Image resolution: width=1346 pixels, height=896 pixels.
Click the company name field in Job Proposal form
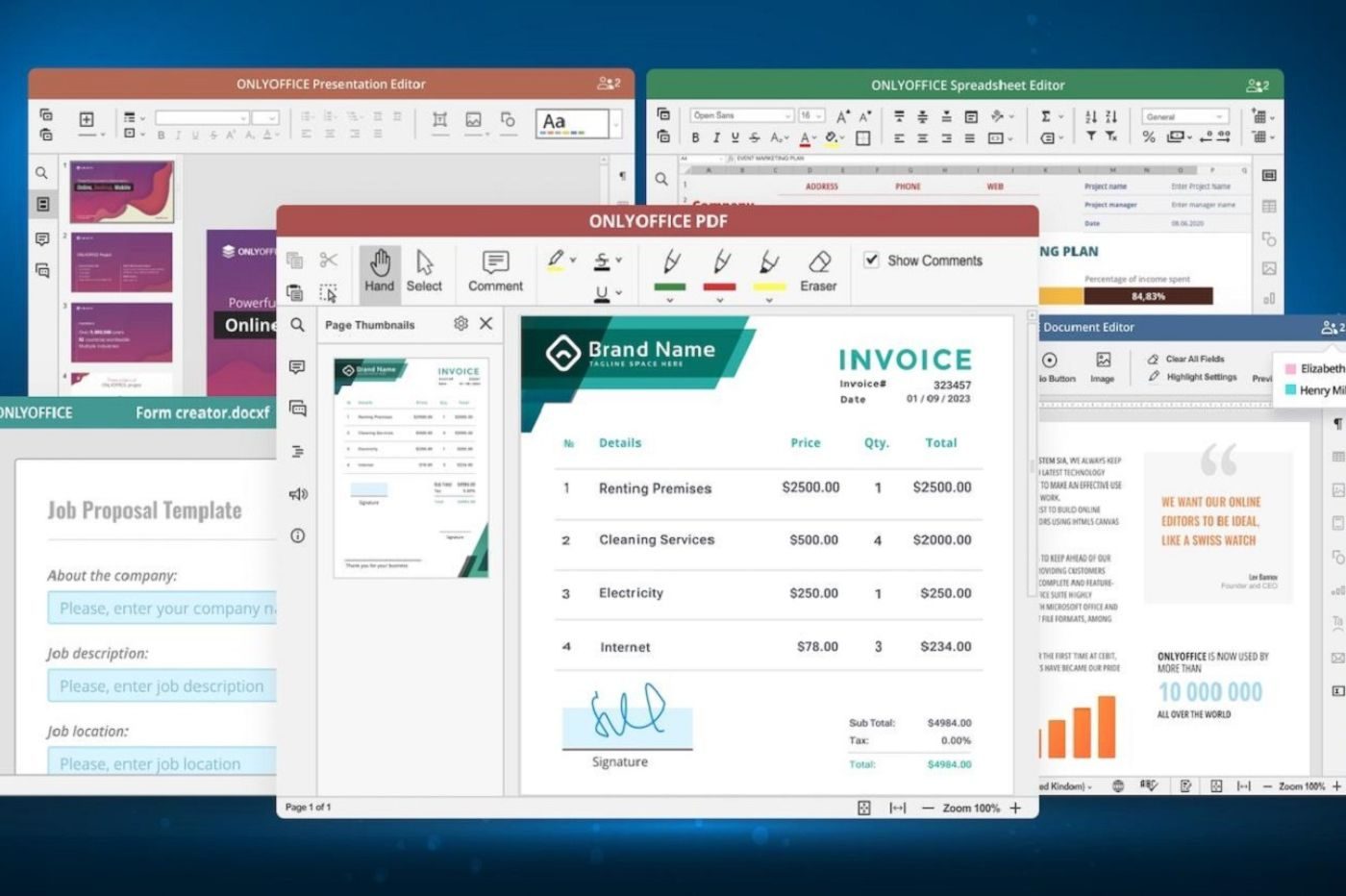pos(162,609)
